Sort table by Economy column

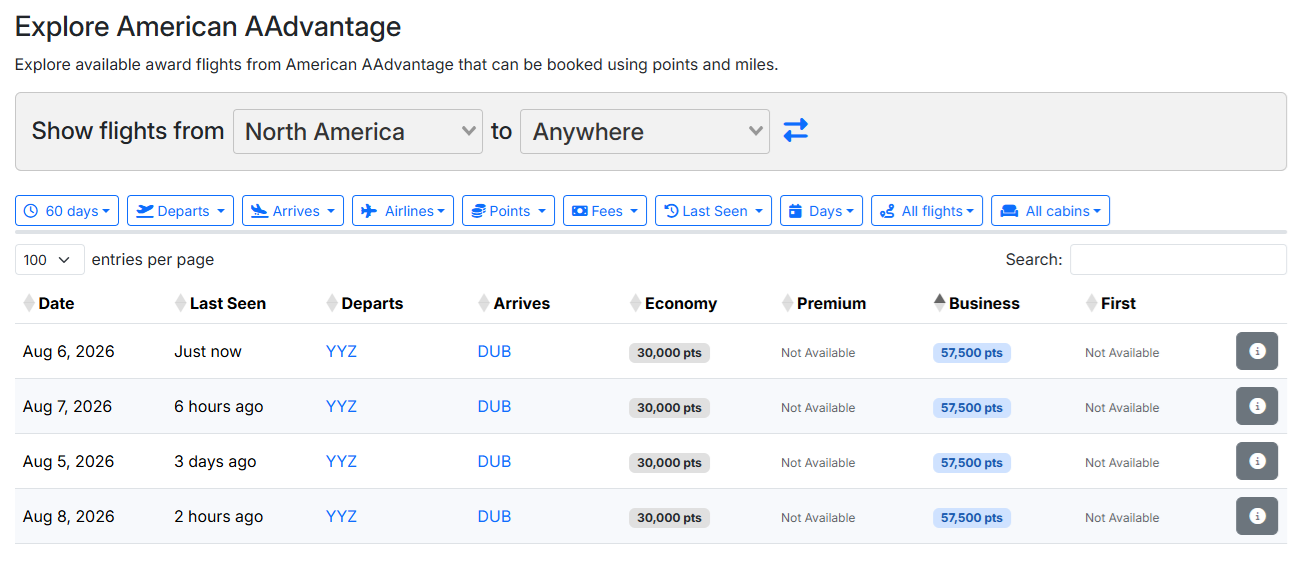pyautogui.click(x=674, y=303)
